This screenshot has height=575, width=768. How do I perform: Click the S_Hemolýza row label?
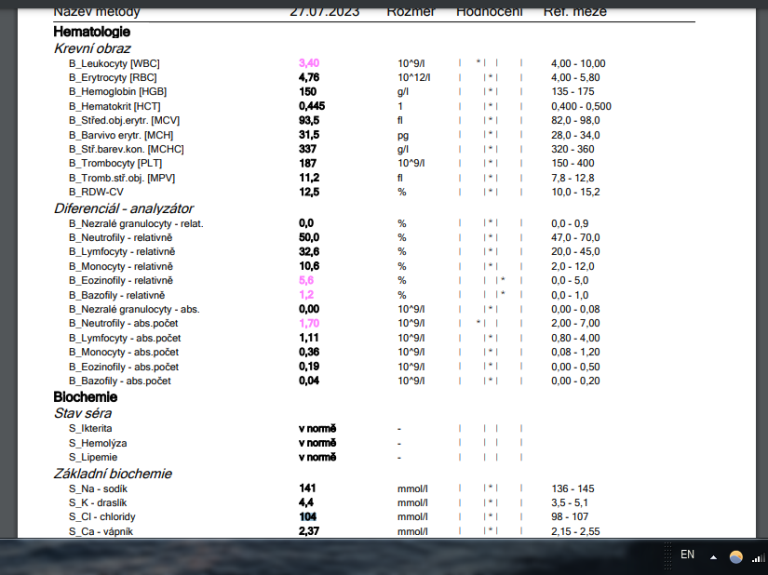[x=98, y=443]
